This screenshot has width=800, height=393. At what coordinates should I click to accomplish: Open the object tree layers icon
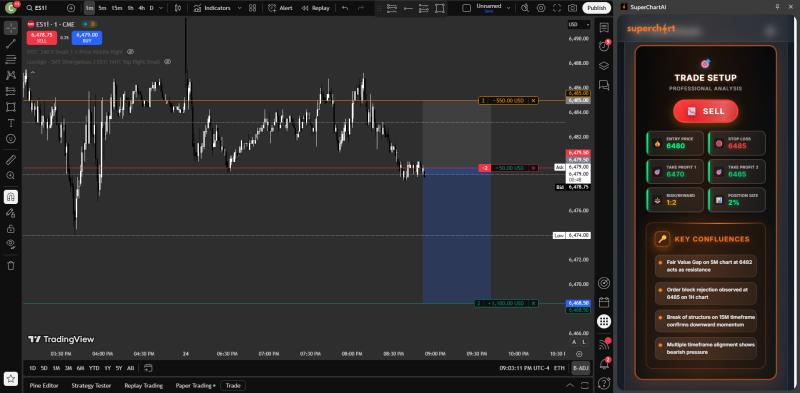(604, 66)
